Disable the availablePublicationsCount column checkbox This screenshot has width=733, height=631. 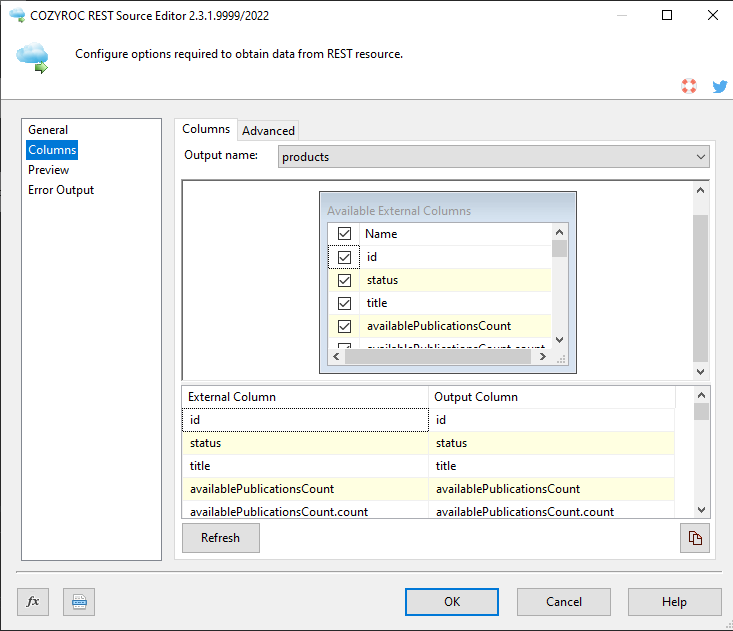(x=344, y=326)
